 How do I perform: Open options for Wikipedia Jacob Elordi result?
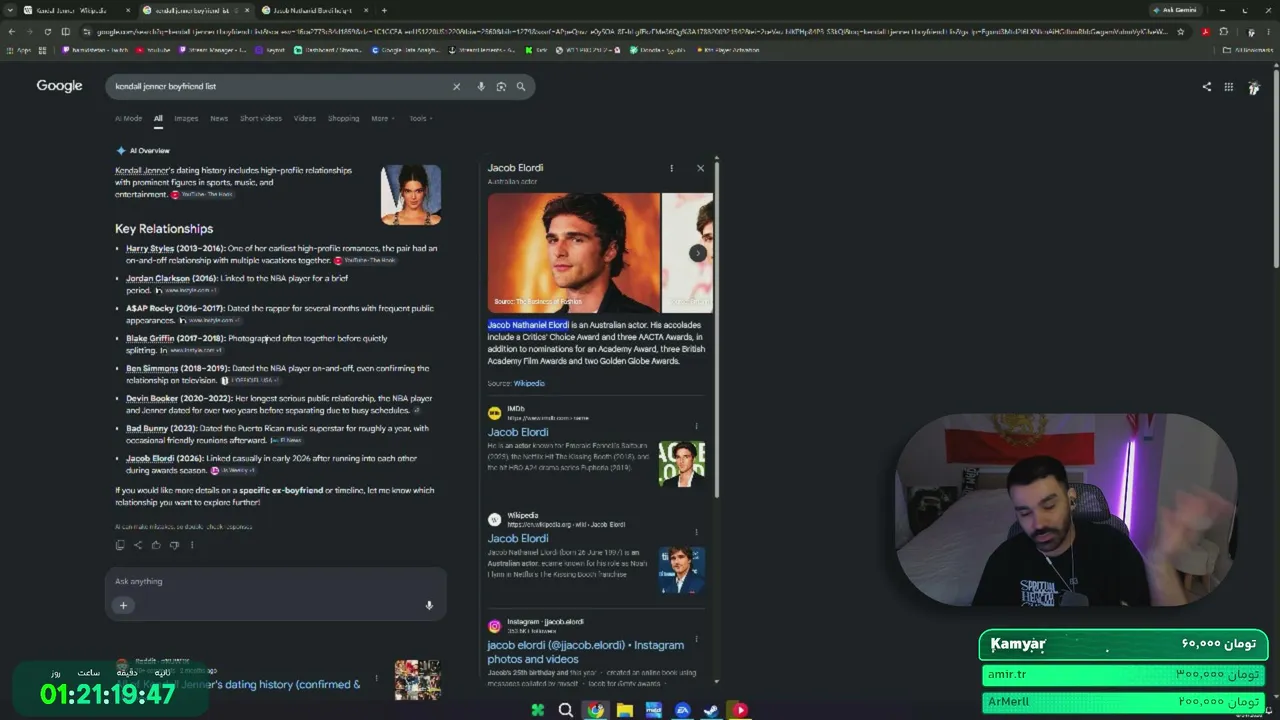coord(696,532)
